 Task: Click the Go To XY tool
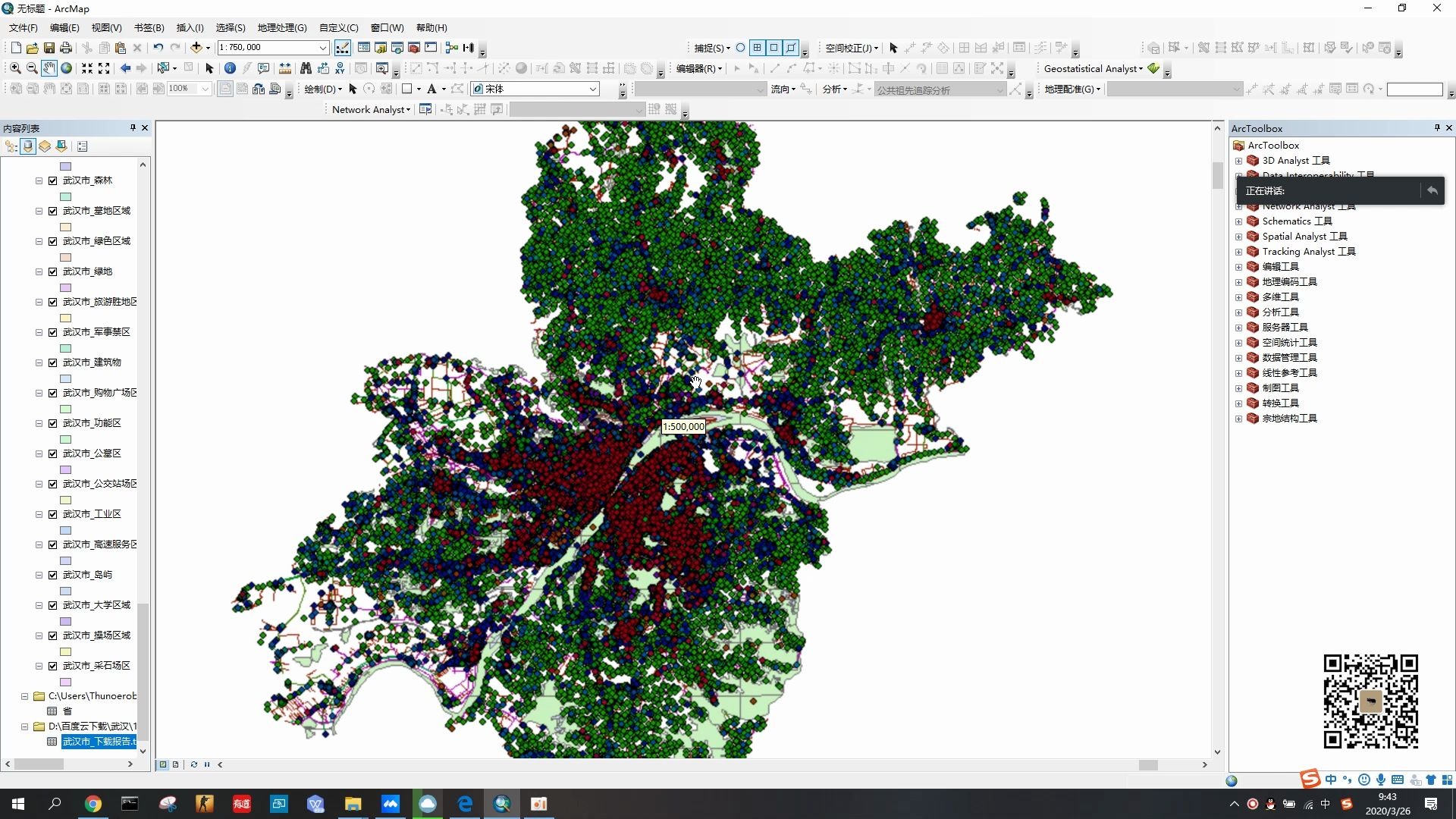340,68
